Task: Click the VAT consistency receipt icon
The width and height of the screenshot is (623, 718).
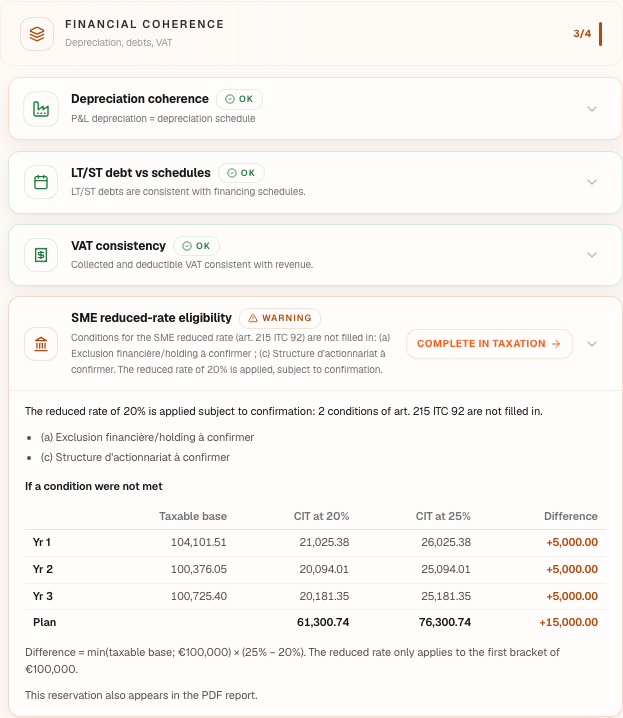Action: (41, 255)
